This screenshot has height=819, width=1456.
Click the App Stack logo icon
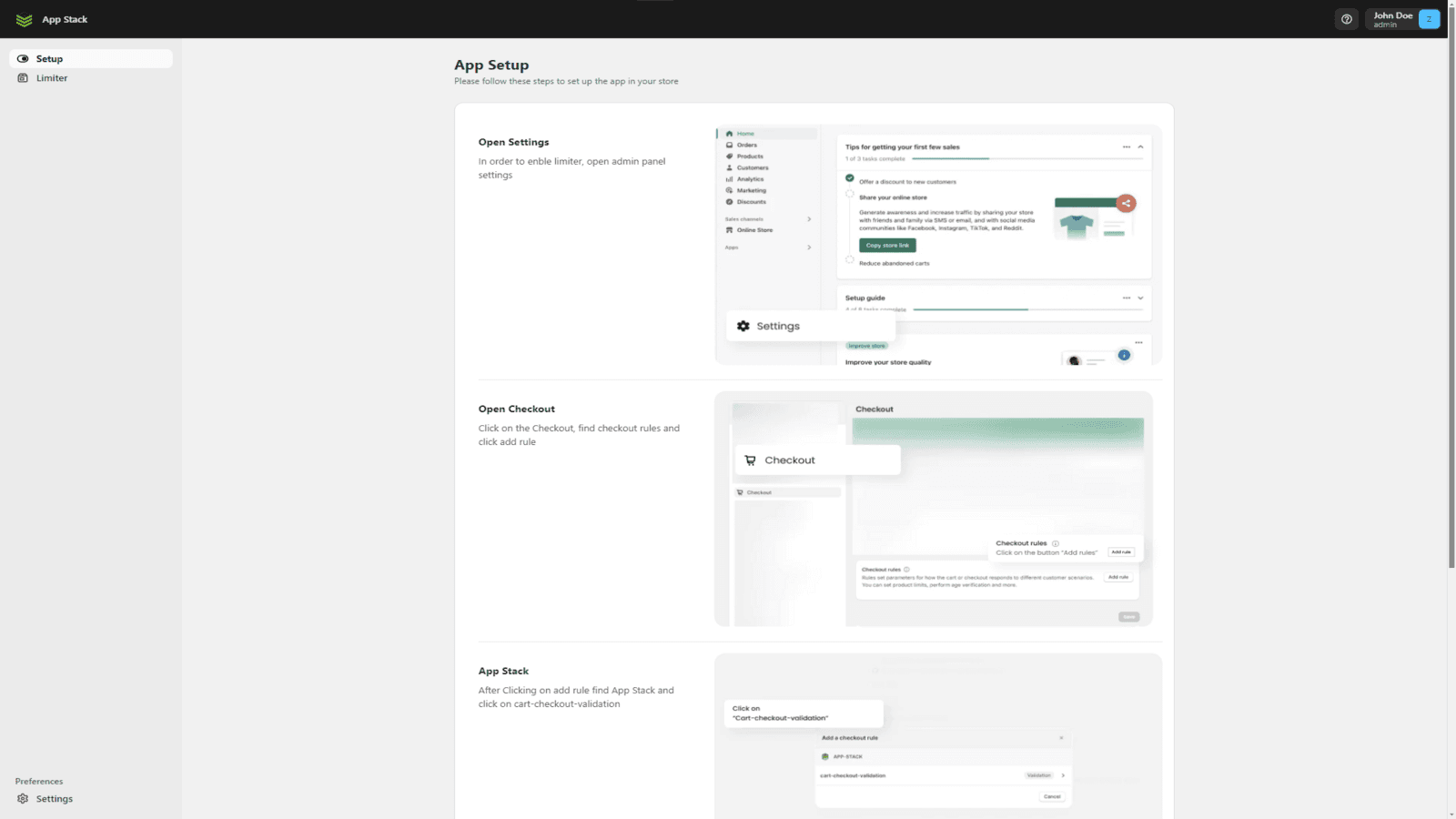25,20
